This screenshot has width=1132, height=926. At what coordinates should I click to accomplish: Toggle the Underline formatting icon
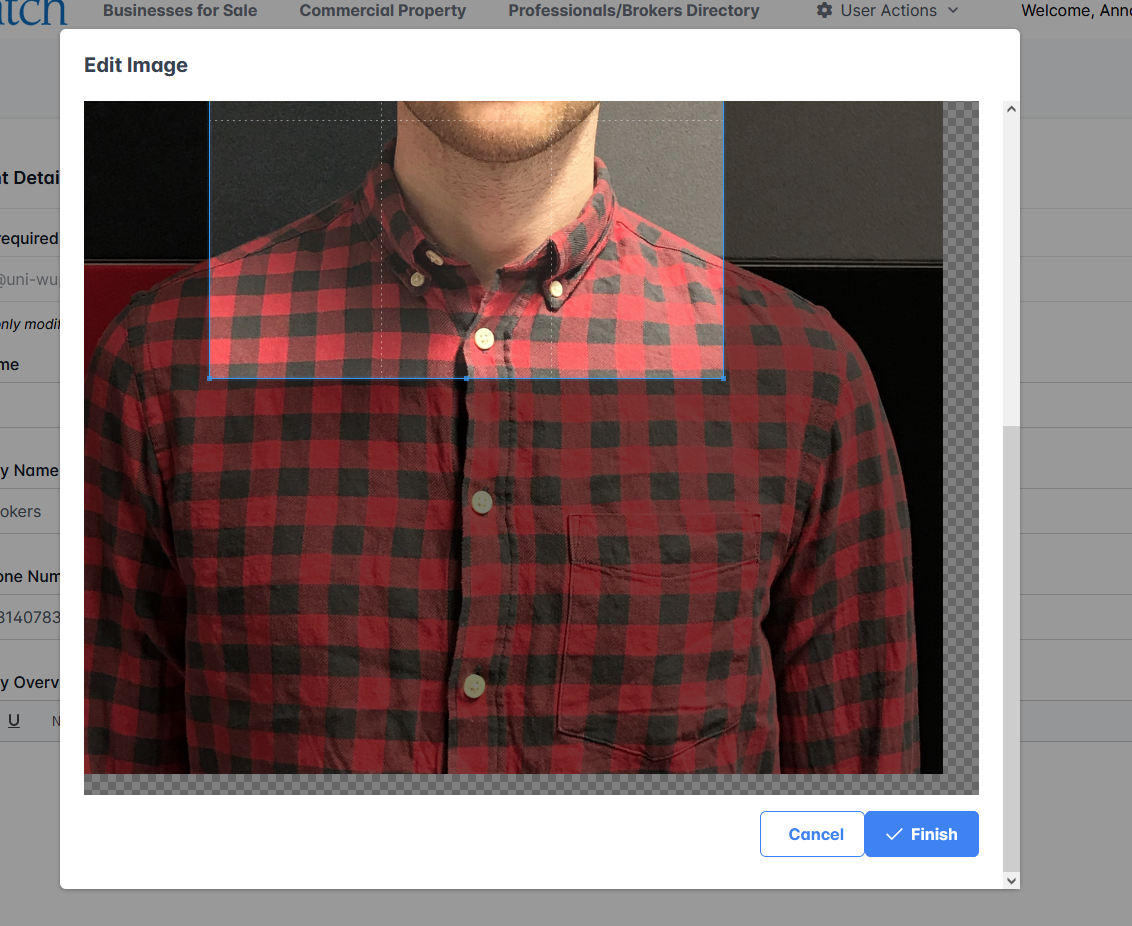(x=14, y=720)
